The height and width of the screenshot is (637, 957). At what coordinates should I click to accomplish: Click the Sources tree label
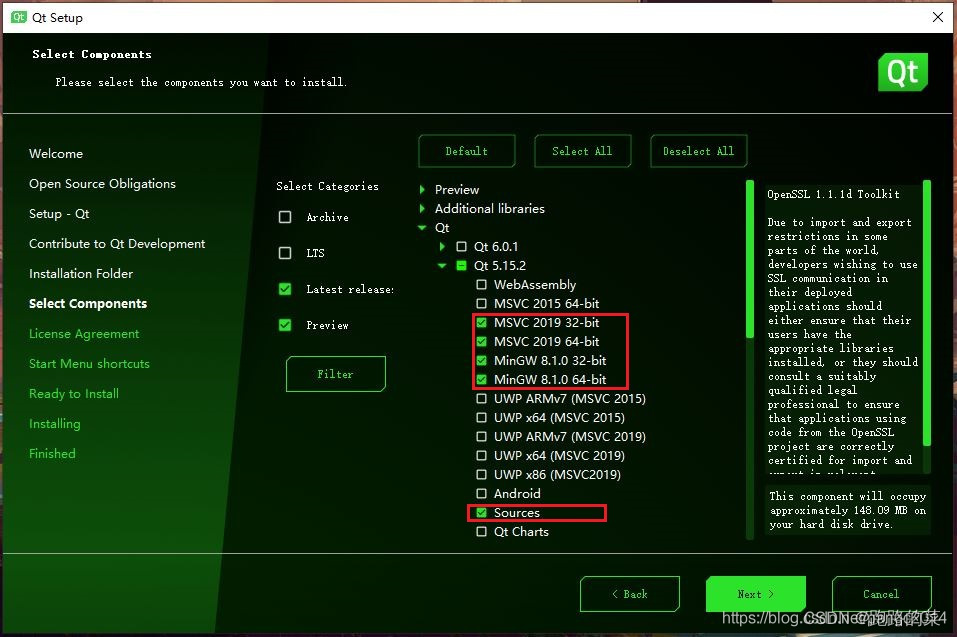pos(517,513)
